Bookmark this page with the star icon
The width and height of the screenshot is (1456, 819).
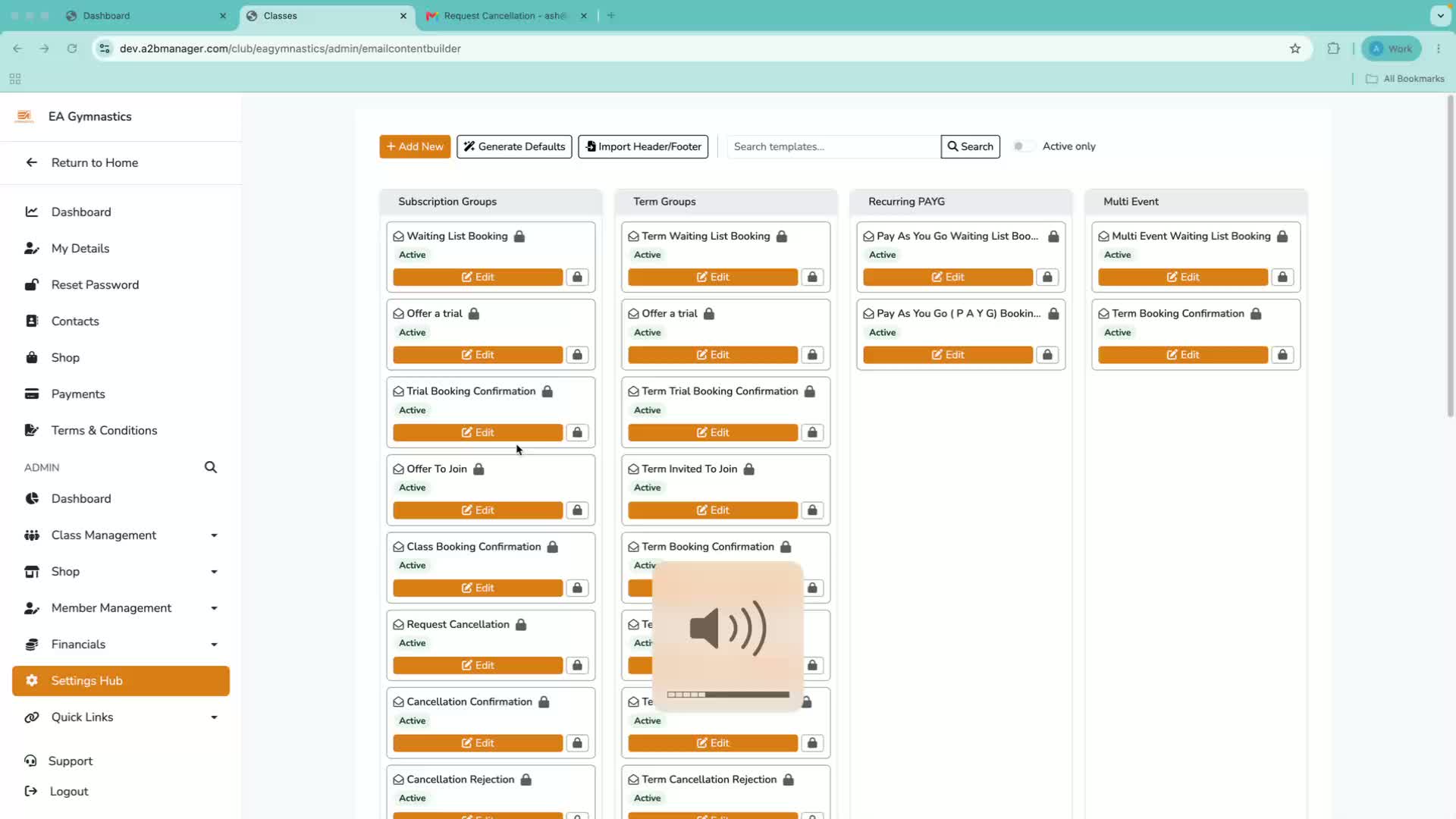coord(1295,49)
